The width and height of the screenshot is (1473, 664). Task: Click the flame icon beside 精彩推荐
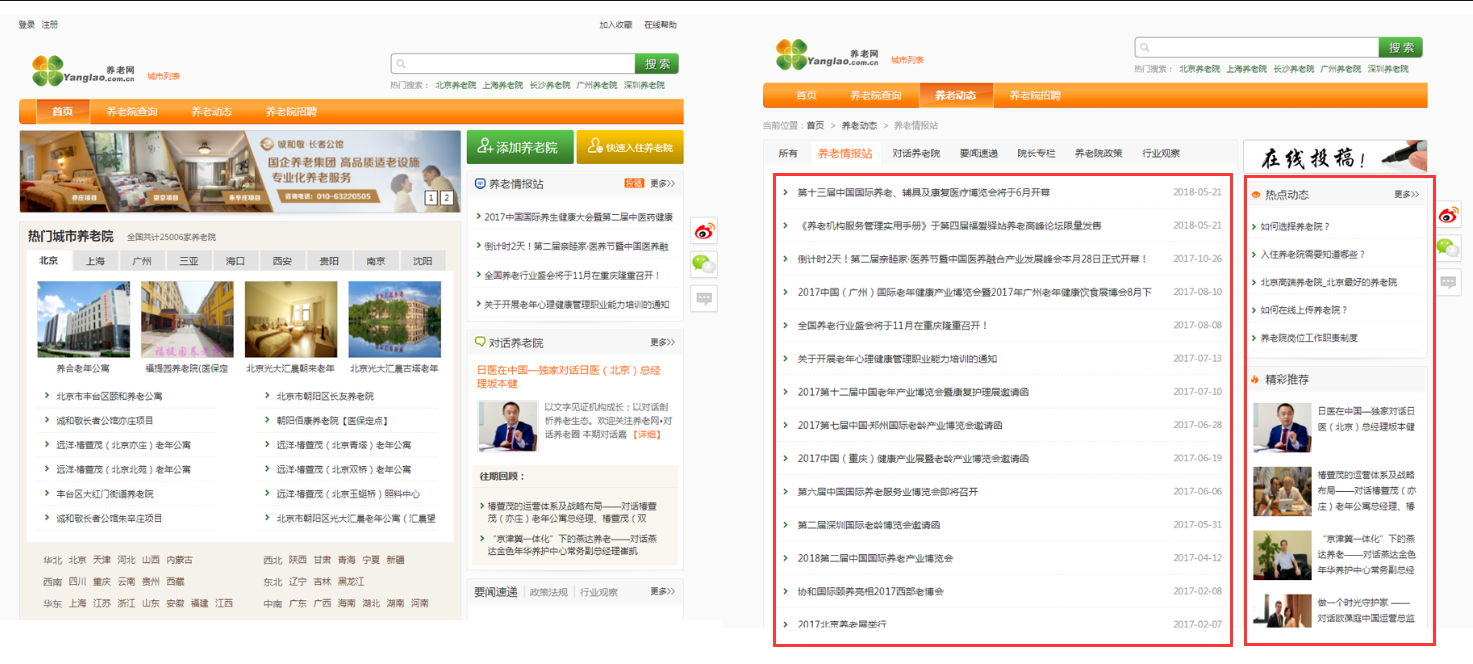click(x=1255, y=380)
